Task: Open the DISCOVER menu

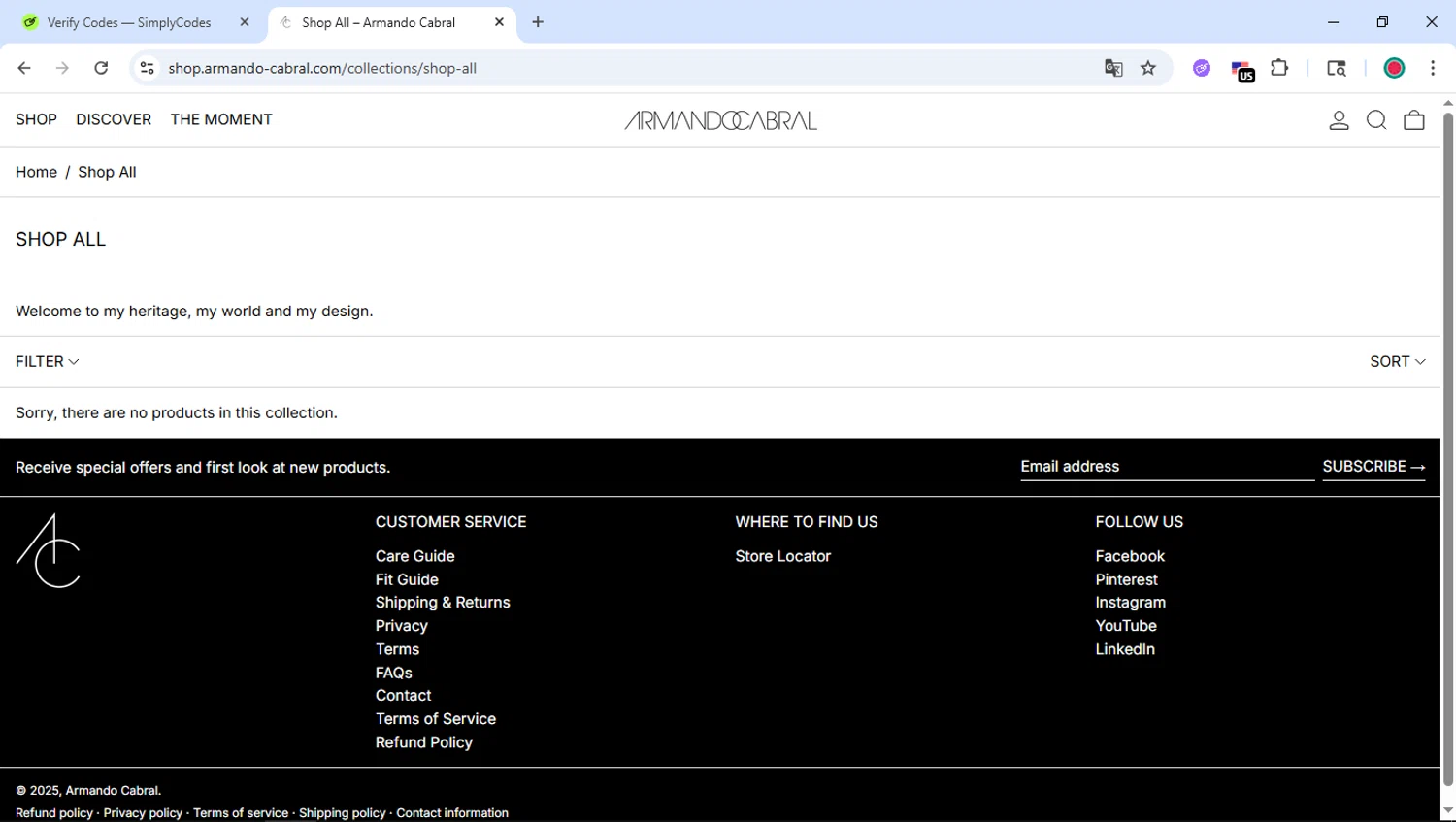Action: pos(114,119)
